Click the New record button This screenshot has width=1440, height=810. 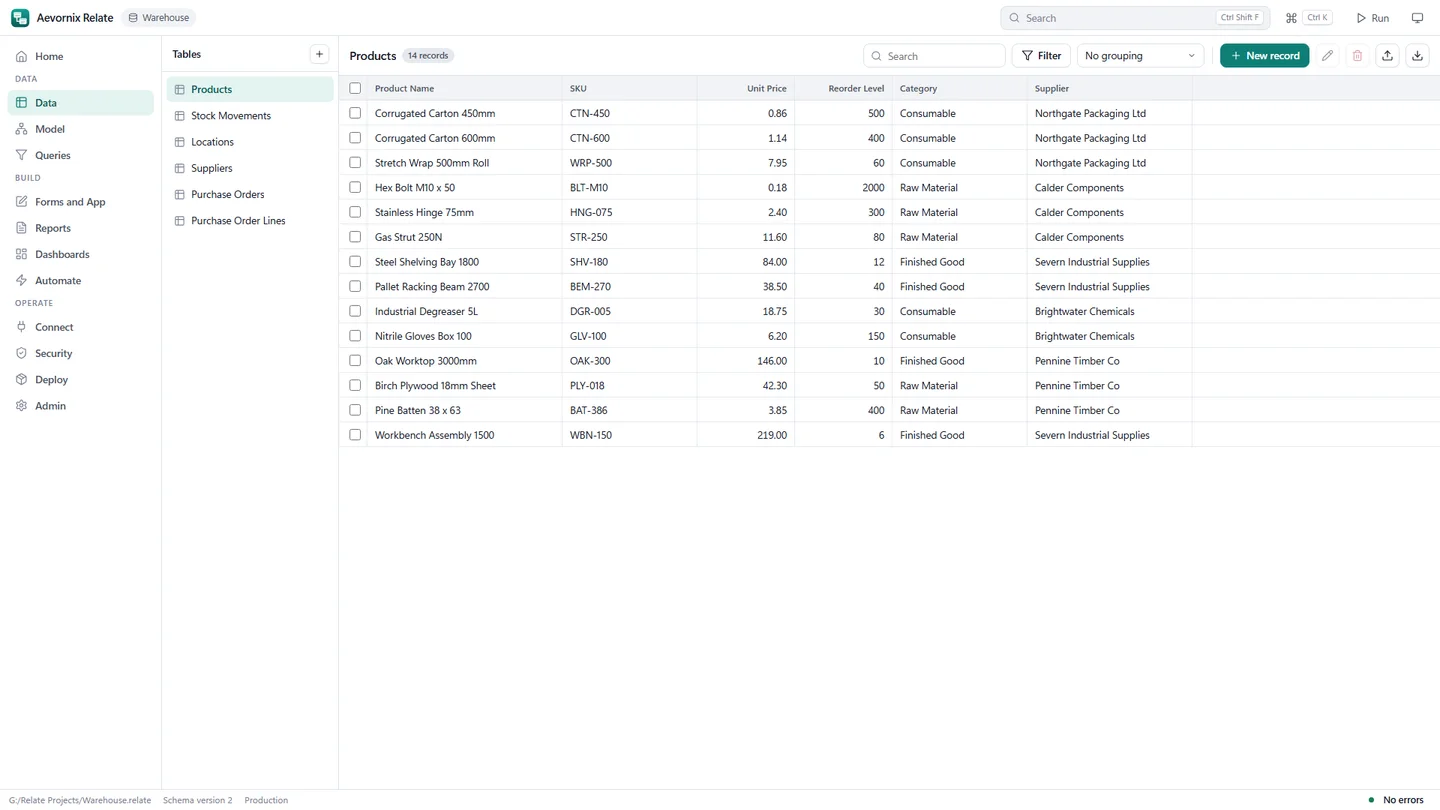(x=1264, y=56)
